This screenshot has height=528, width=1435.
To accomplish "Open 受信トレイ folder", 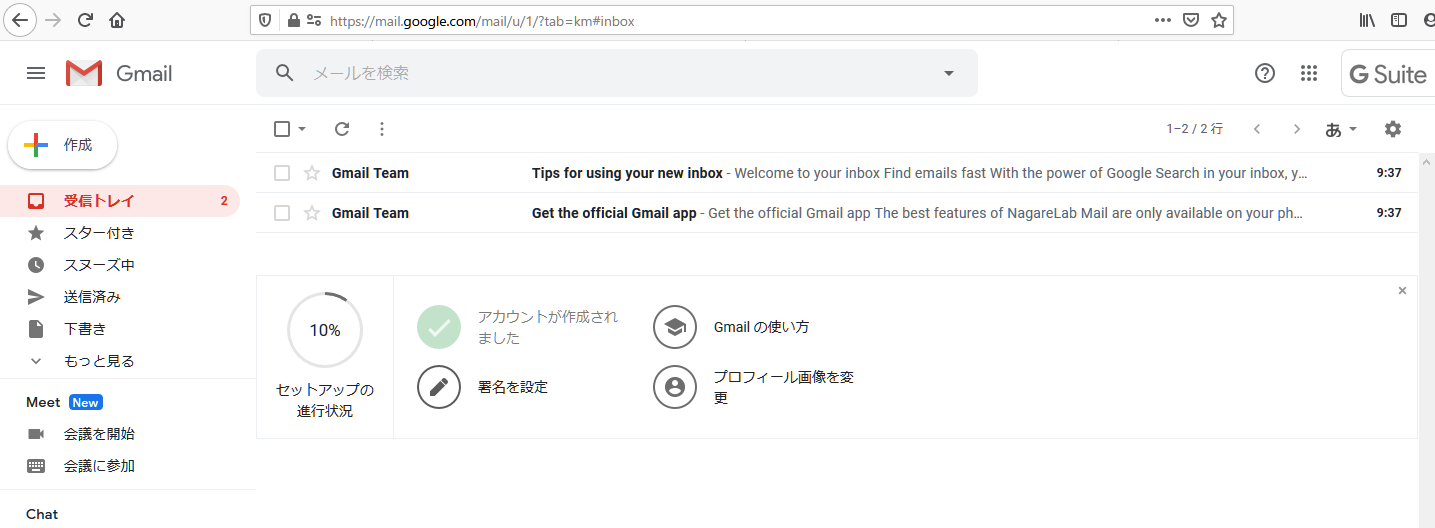I will coord(120,201).
